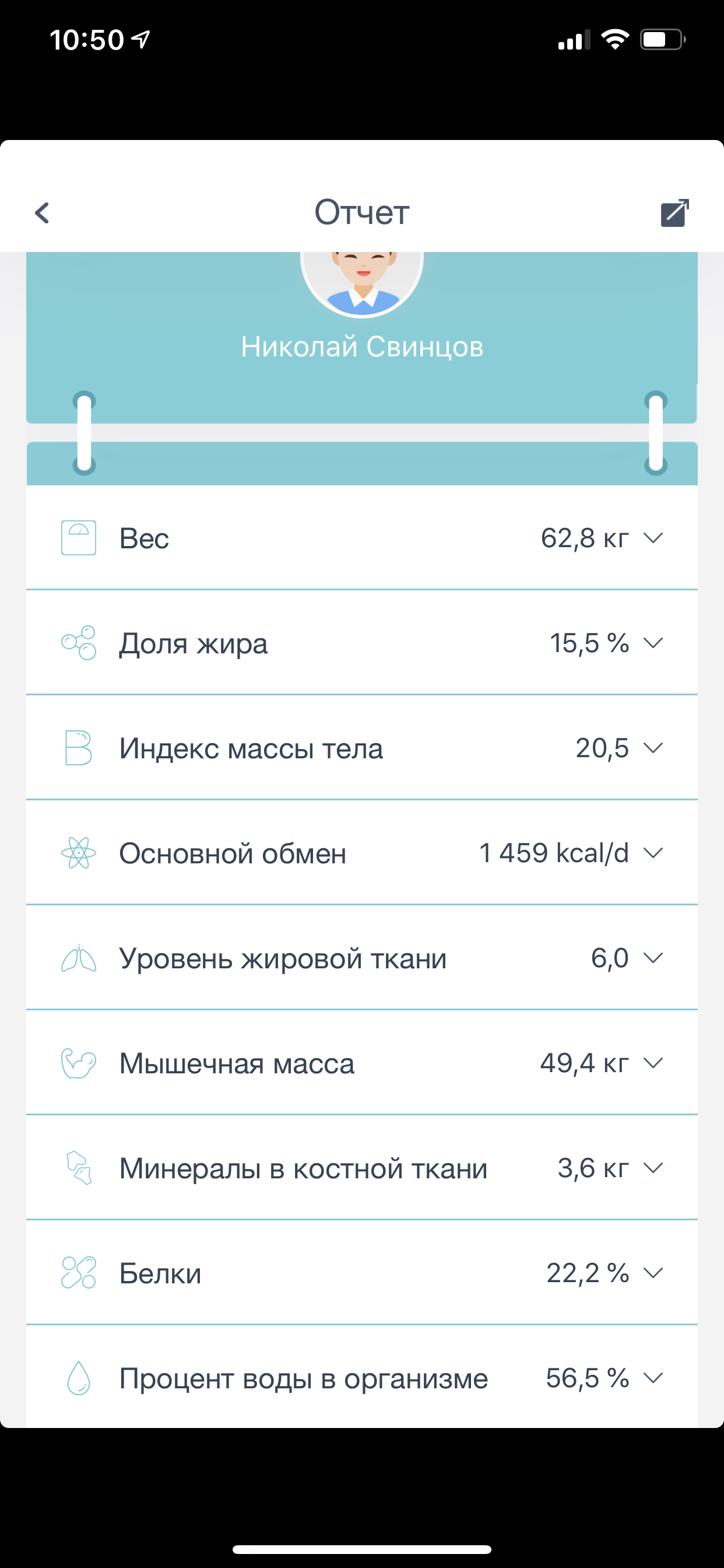Expand the Доля жира chevron

pos(653,643)
